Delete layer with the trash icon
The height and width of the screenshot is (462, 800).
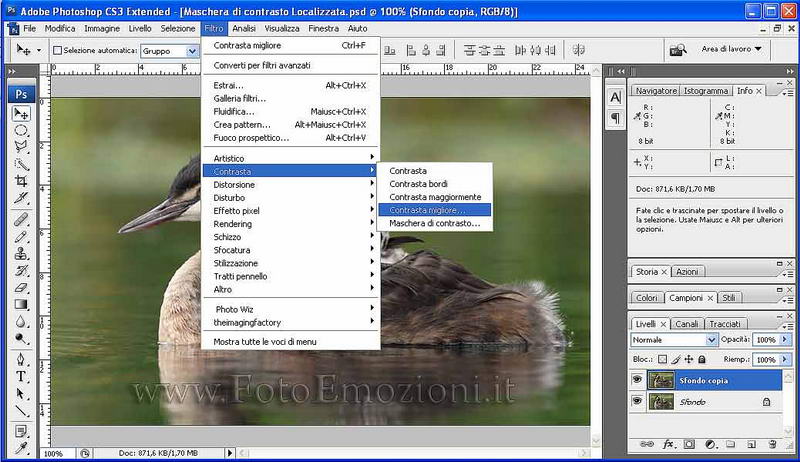click(772, 444)
